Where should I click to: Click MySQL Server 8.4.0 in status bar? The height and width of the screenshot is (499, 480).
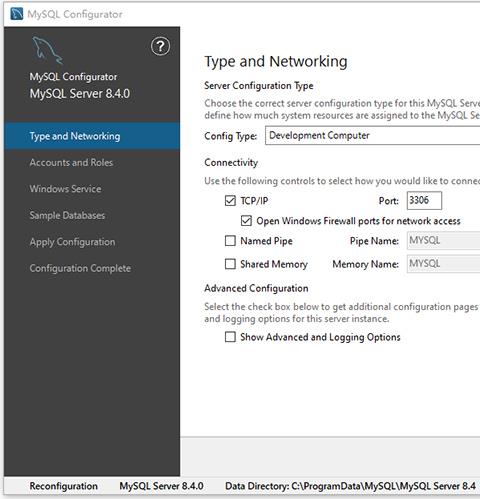point(161,486)
